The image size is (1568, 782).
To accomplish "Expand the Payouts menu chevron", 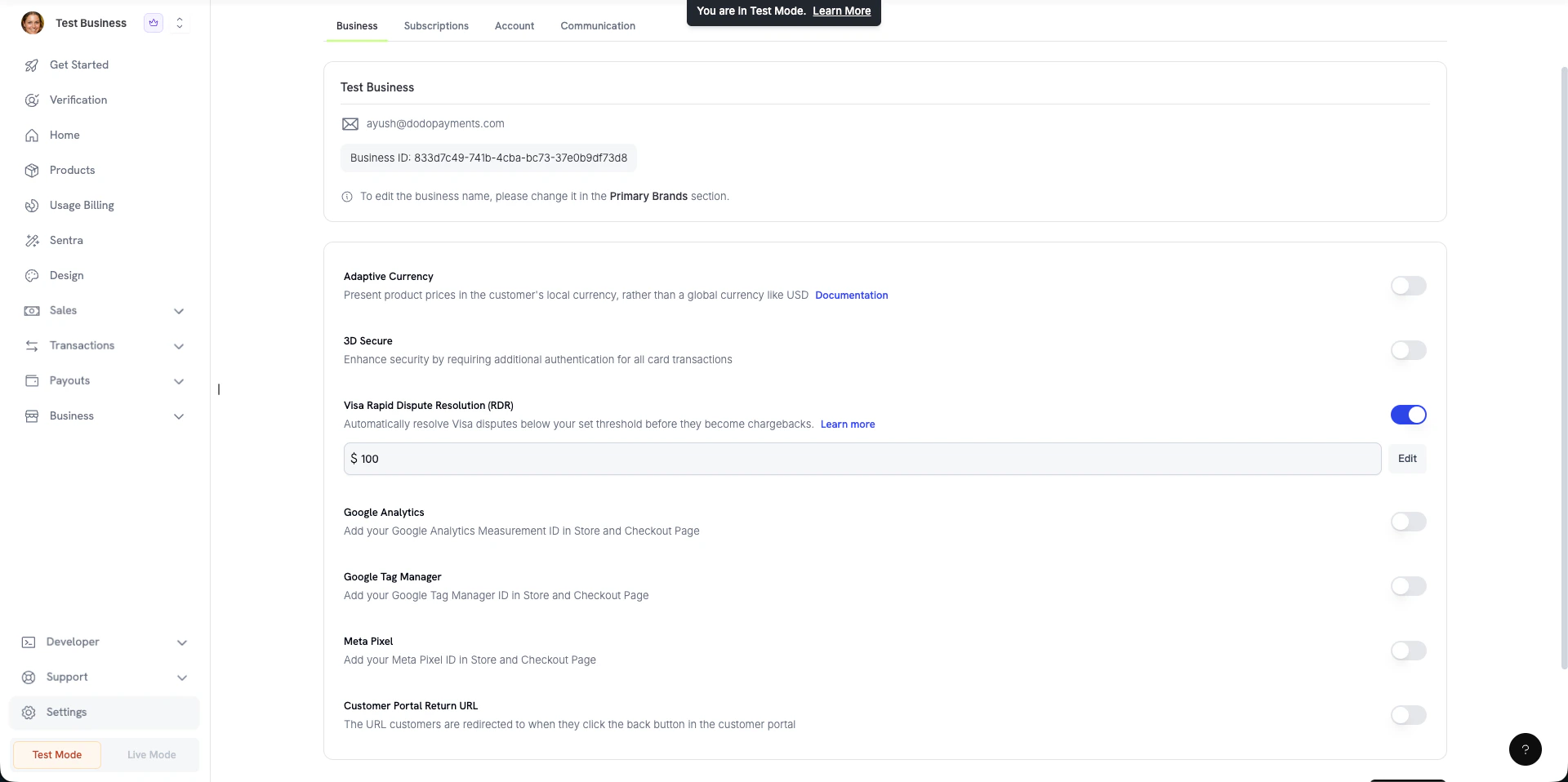I will [179, 381].
